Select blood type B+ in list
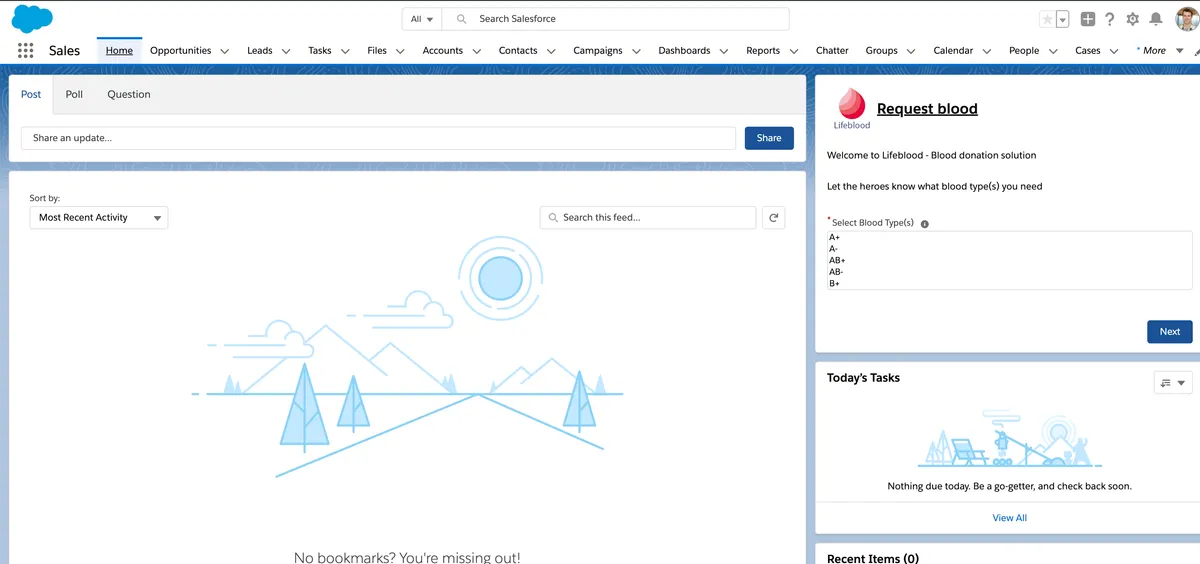This screenshot has width=1200, height=564. (1009, 283)
